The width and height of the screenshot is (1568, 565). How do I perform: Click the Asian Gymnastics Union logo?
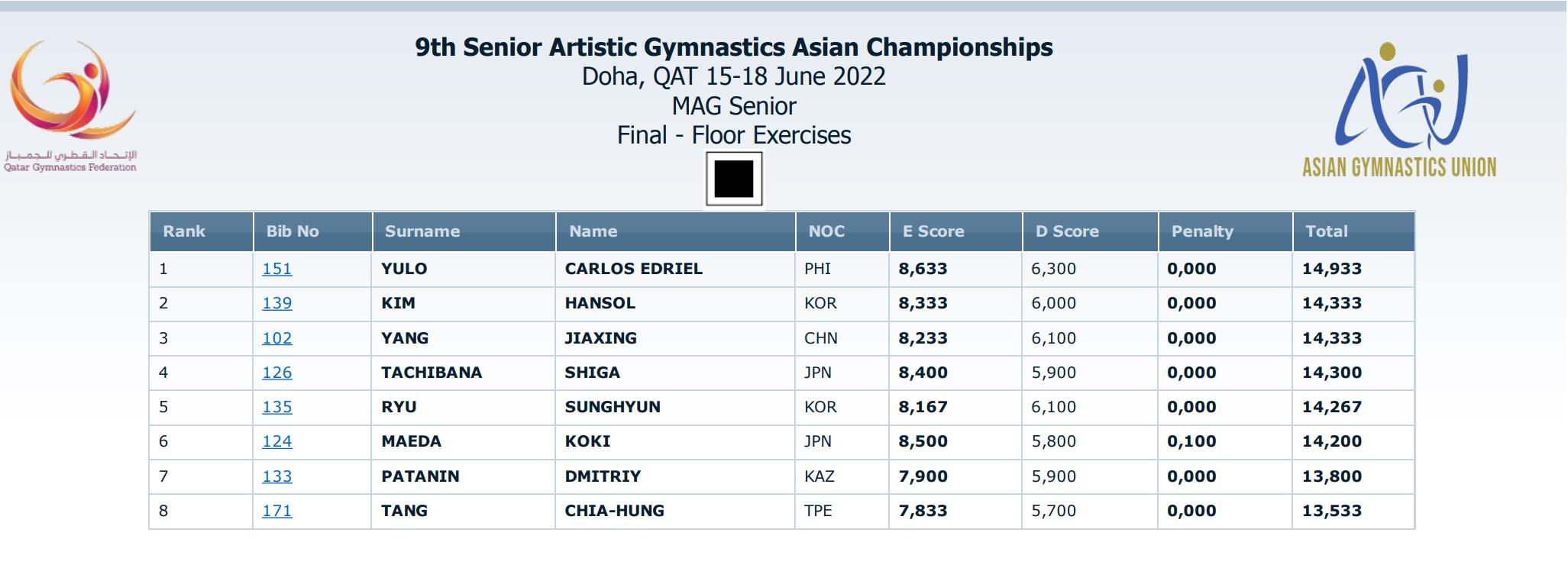1399,110
